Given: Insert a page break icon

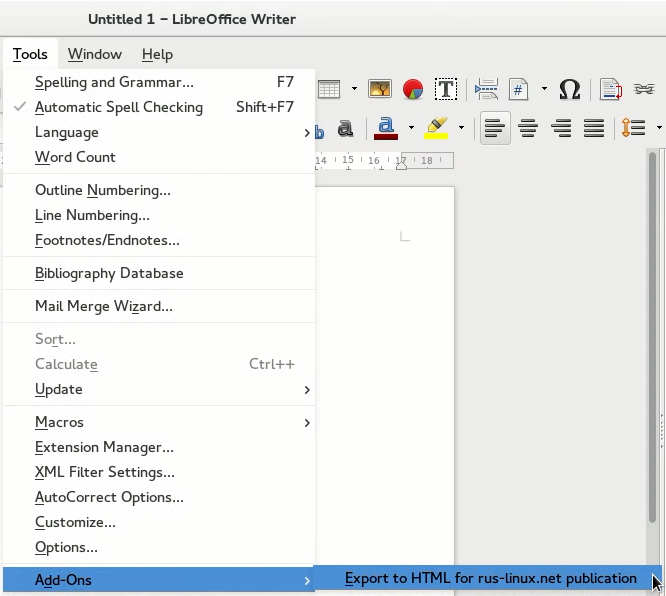Looking at the screenshot, I should click(486, 89).
